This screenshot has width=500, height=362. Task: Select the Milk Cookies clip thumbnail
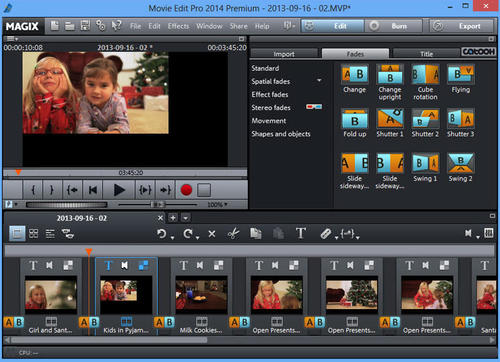click(201, 295)
